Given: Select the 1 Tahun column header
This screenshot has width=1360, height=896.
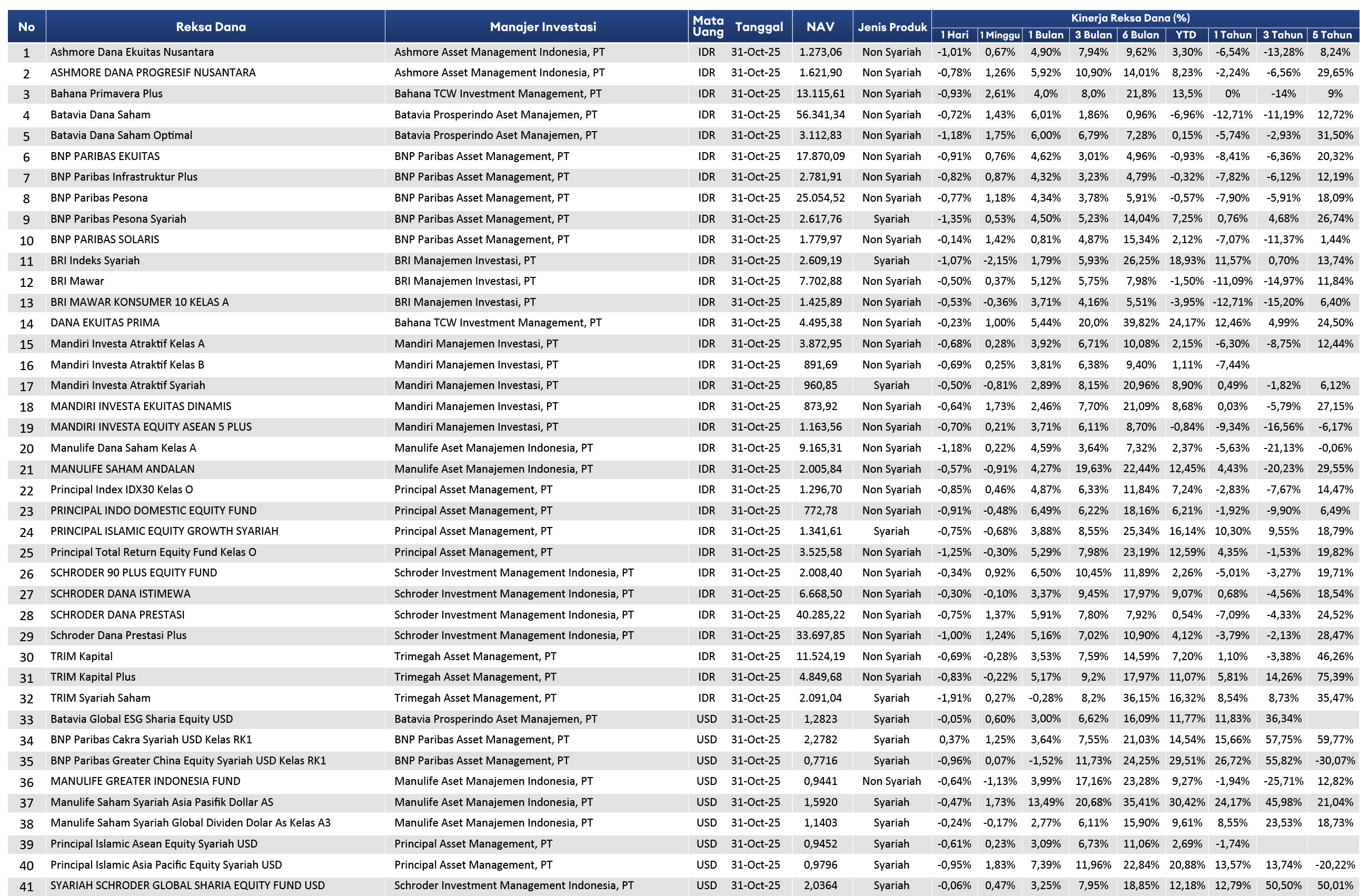Looking at the screenshot, I should [x=1232, y=35].
